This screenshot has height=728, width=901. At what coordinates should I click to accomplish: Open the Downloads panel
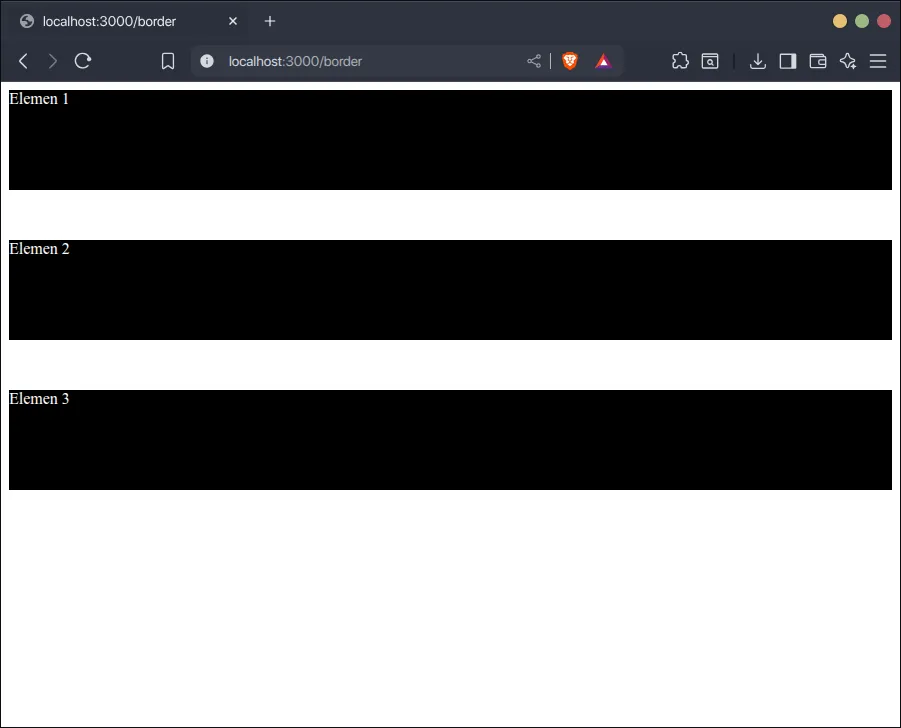[758, 61]
